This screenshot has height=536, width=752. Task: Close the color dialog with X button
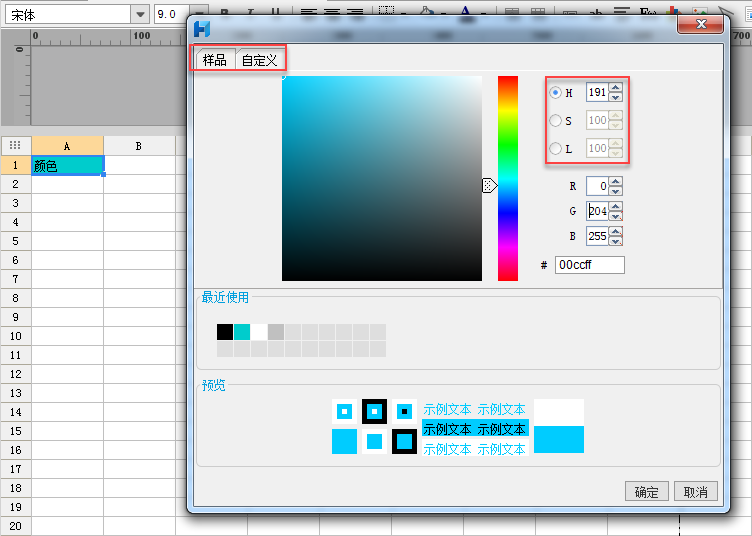click(701, 24)
